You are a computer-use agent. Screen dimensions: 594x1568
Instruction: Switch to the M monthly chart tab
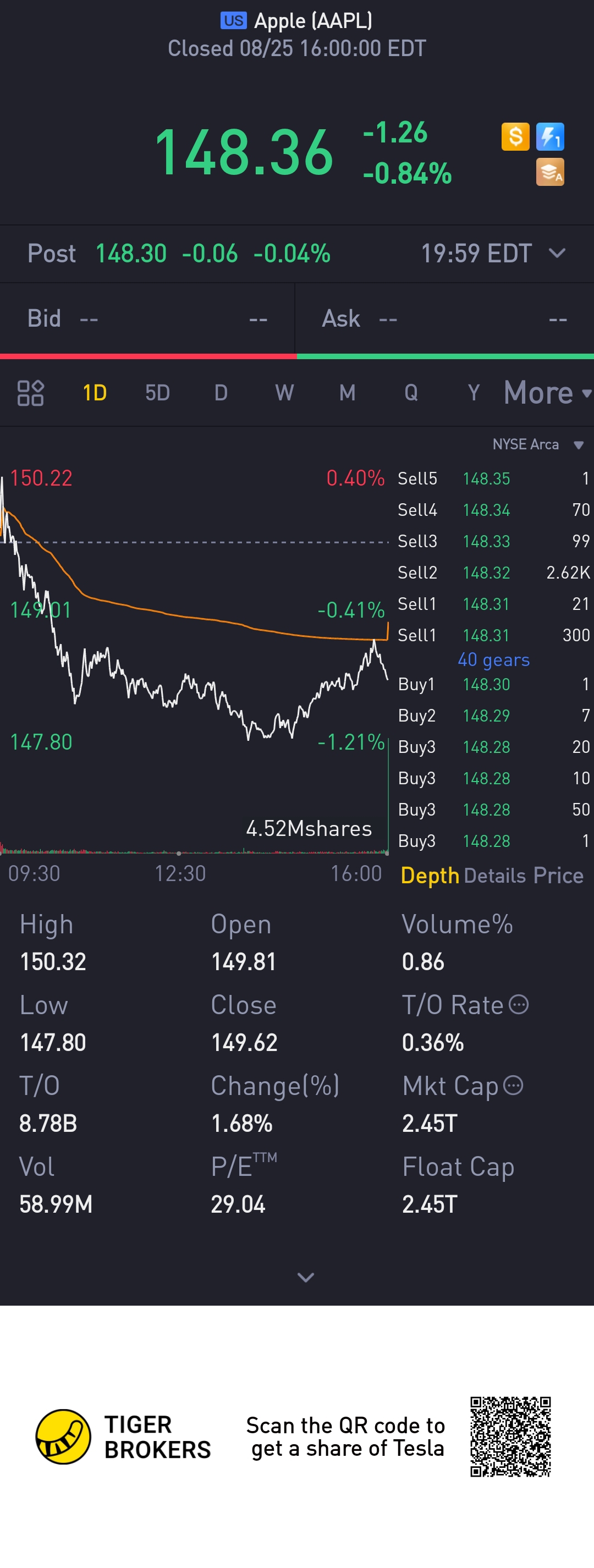pos(348,393)
